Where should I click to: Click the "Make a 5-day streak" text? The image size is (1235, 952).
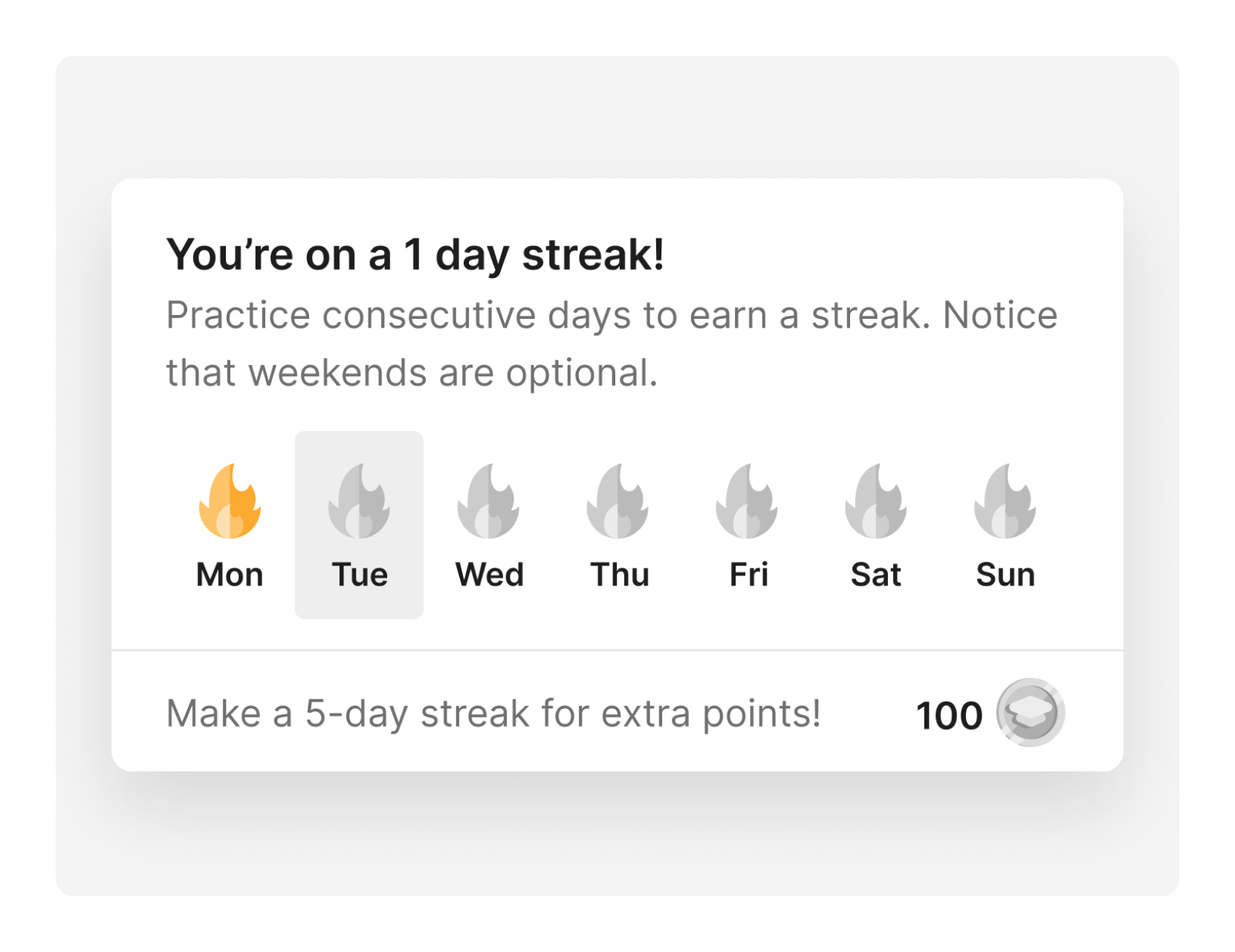pos(493,713)
